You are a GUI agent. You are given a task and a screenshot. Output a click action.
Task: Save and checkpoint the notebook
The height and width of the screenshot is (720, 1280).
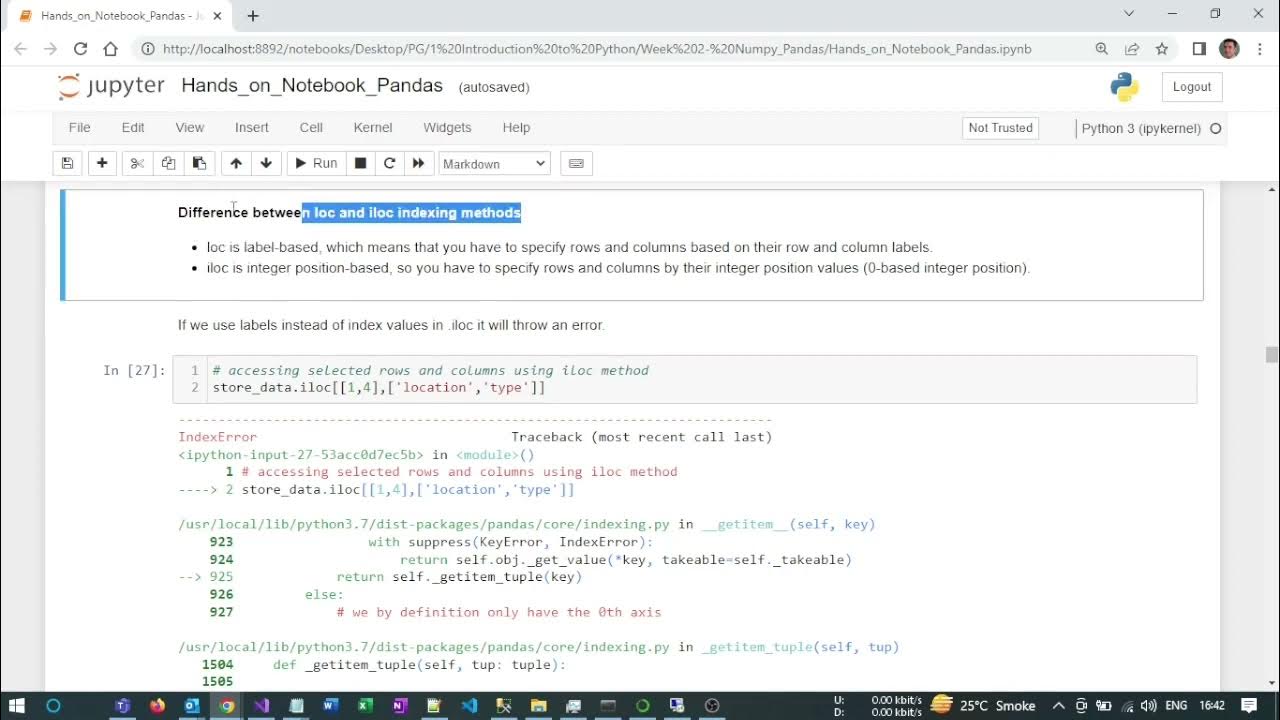click(x=67, y=163)
